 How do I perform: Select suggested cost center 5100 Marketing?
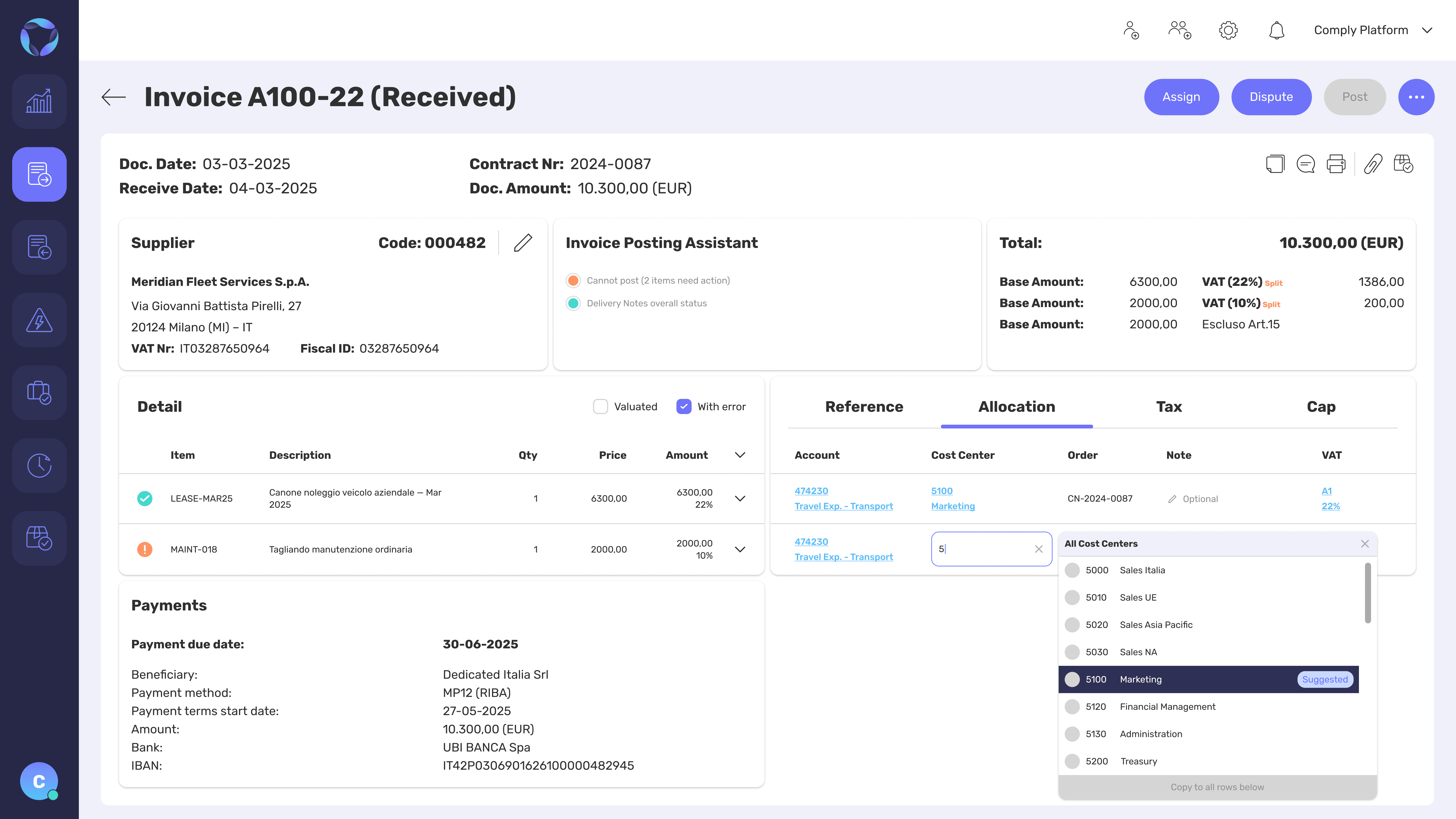[1208, 679]
